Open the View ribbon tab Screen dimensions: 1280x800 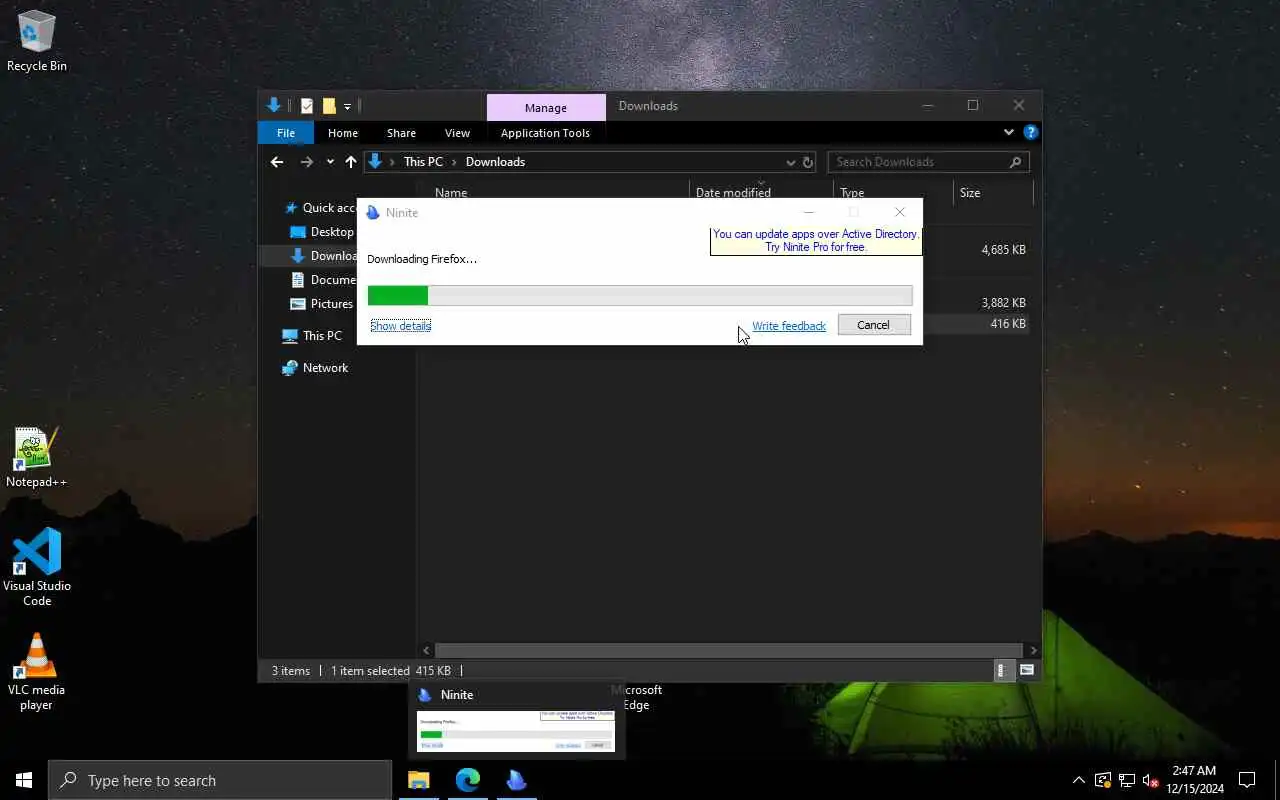(x=457, y=133)
